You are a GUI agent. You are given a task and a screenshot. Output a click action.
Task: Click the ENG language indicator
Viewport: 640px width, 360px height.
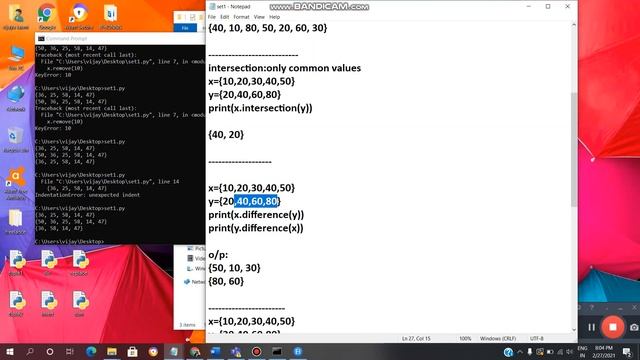pyautogui.click(x=582, y=351)
